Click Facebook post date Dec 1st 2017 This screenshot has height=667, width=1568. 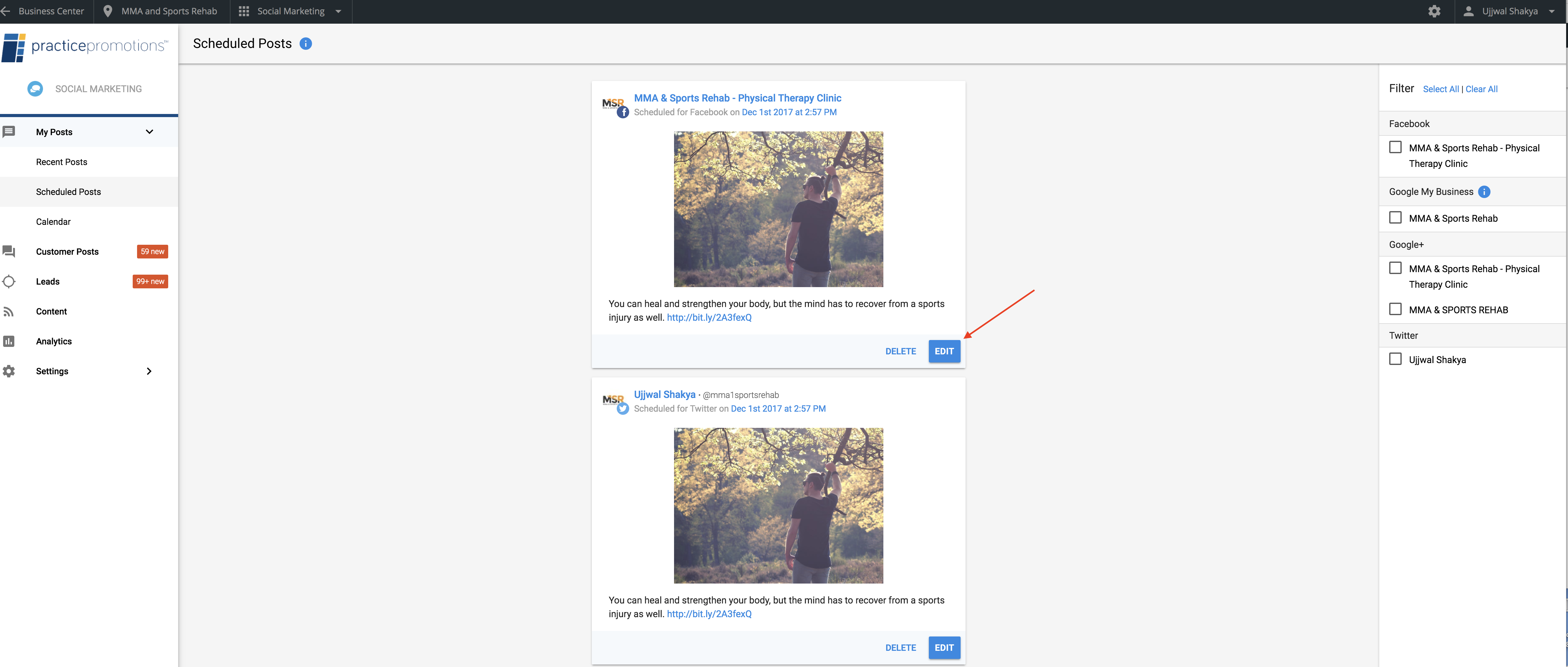(789, 112)
